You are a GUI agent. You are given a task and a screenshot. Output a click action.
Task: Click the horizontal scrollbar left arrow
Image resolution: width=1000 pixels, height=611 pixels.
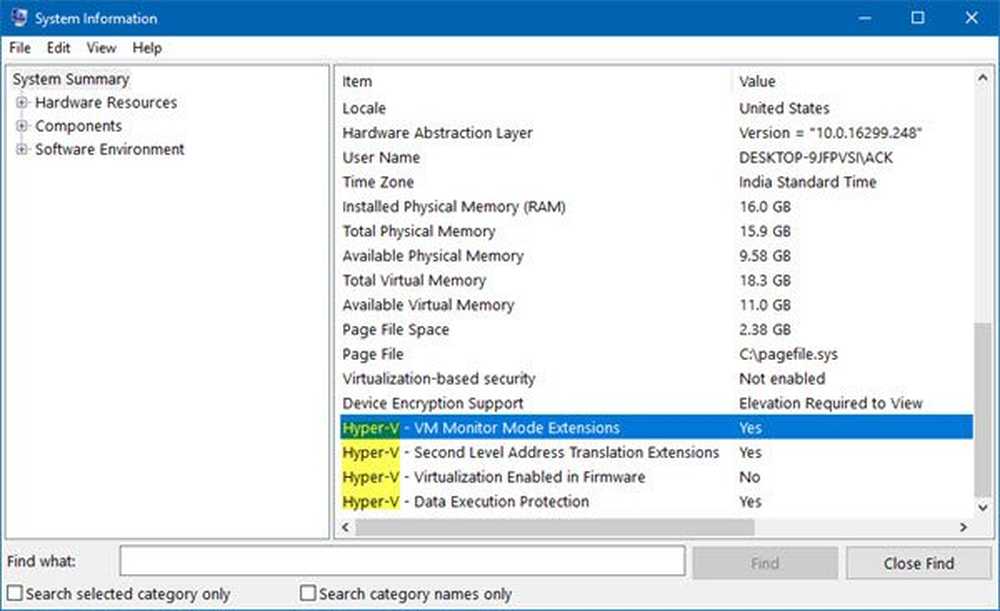pyautogui.click(x=345, y=526)
